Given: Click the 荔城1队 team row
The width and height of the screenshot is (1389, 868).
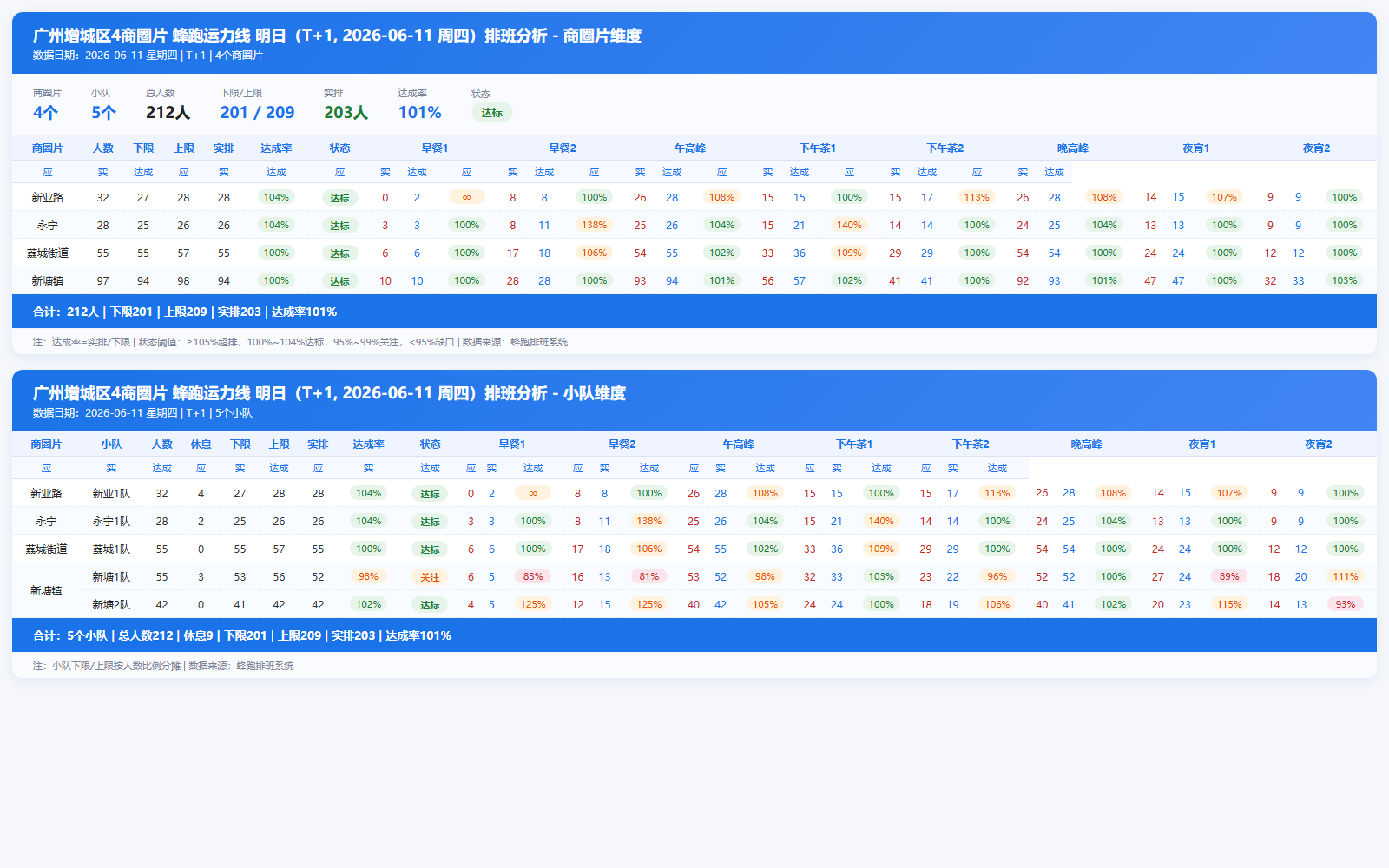Looking at the screenshot, I should (x=694, y=549).
